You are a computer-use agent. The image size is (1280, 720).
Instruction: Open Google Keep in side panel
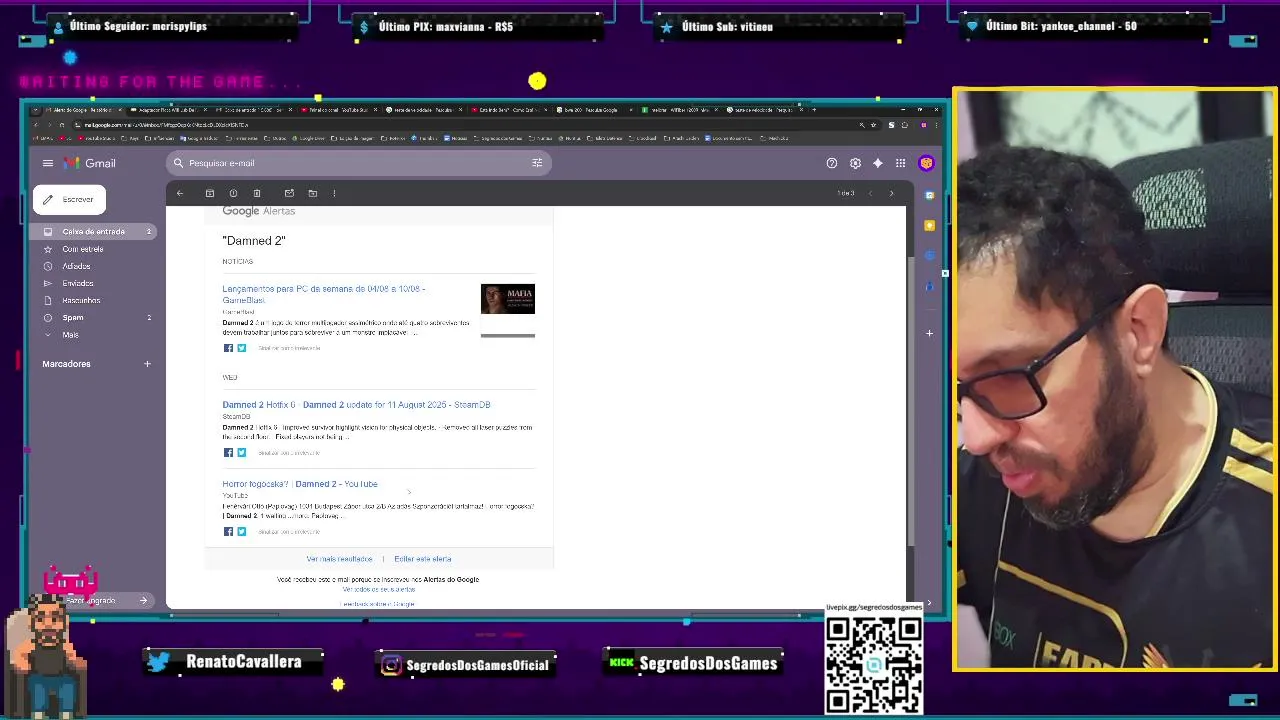point(929,225)
